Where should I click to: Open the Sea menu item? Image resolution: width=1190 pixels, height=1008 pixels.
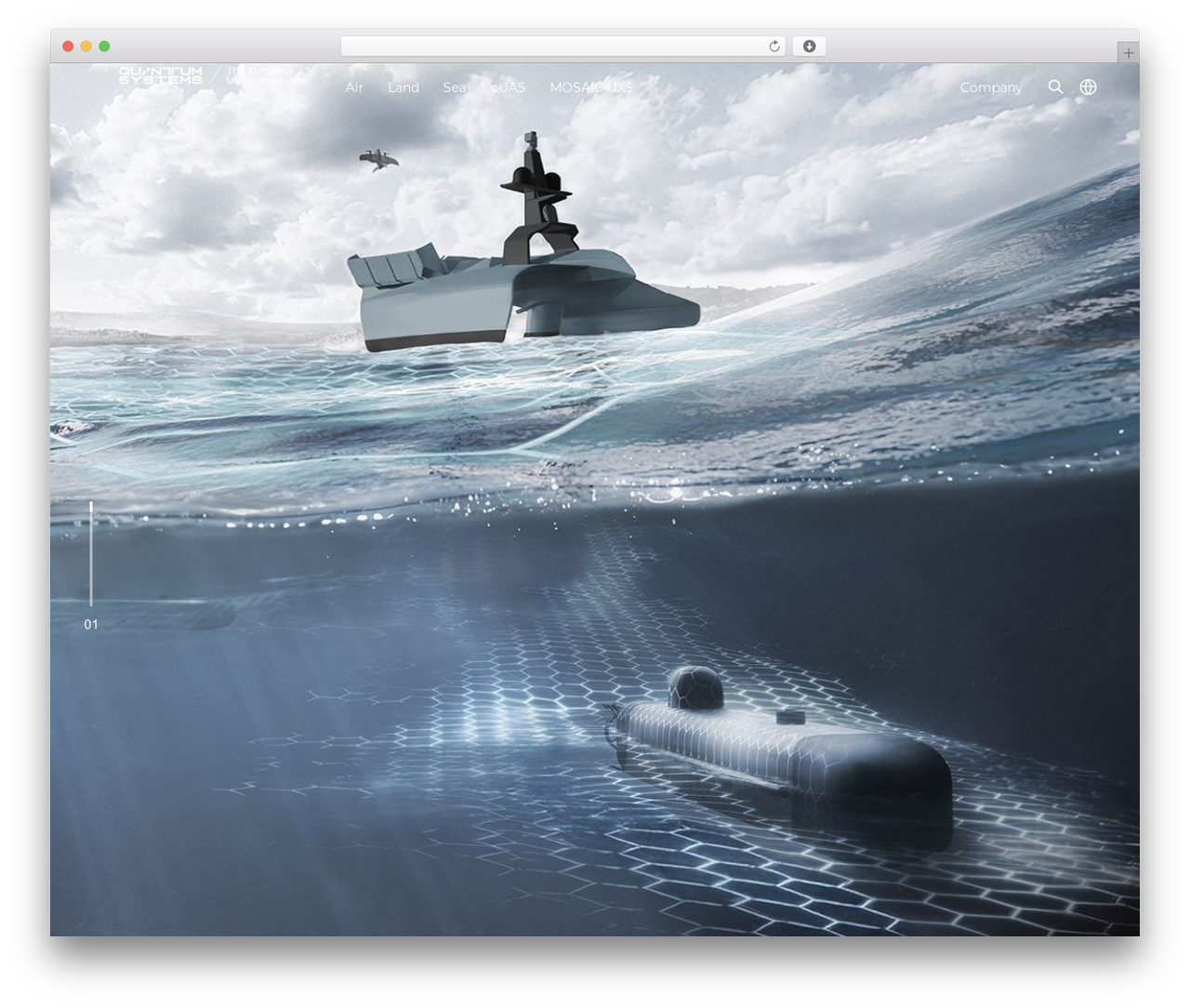[x=455, y=87]
